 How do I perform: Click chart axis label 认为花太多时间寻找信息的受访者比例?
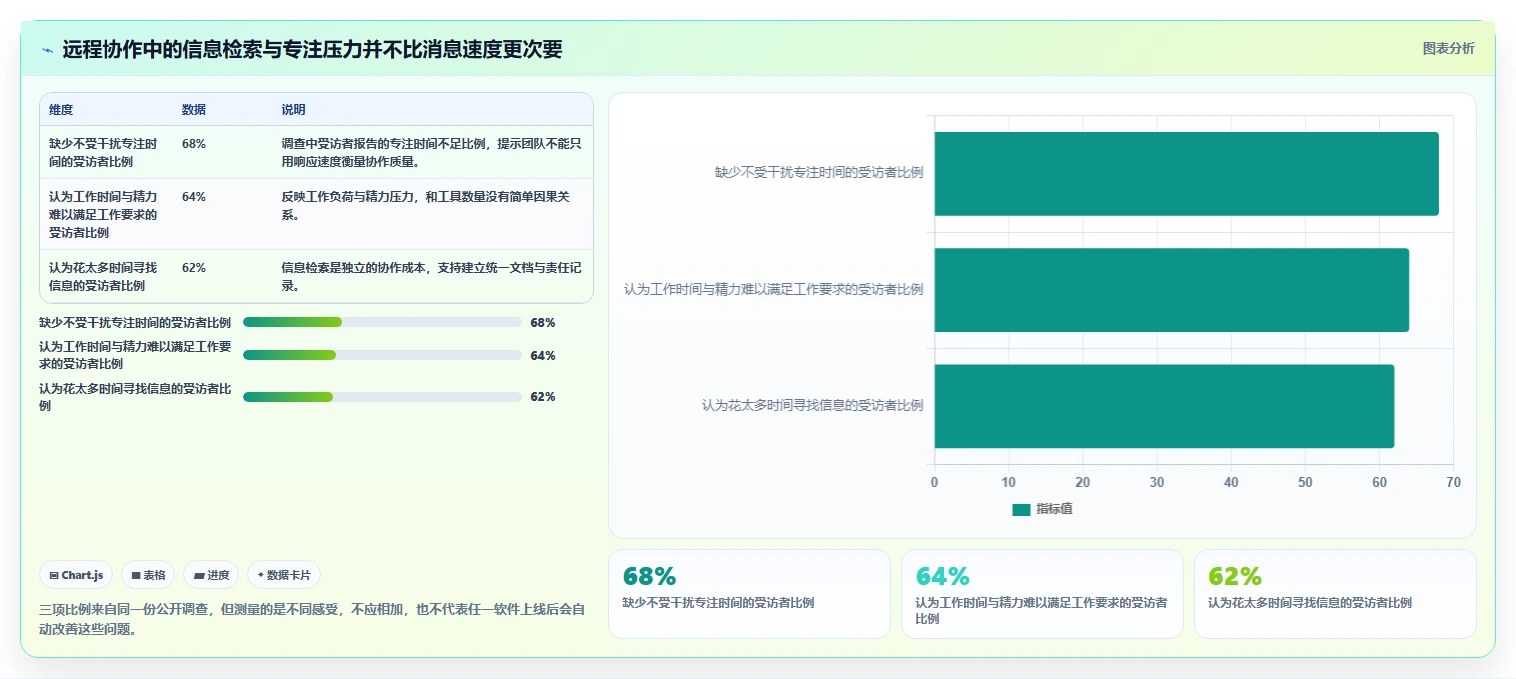click(x=812, y=406)
